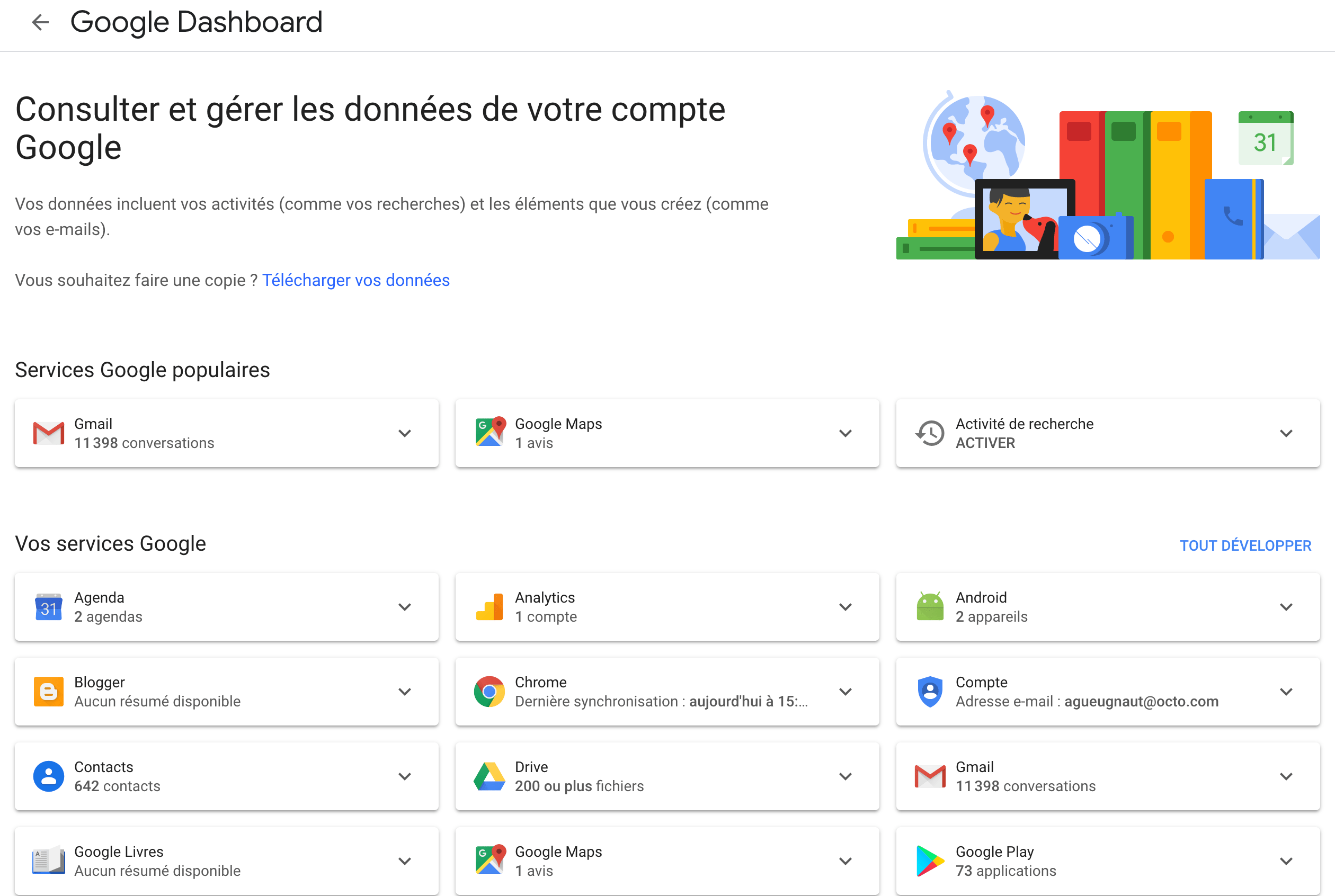Expand the popular Google Maps chevron
The height and width of the screenshot is (896, 1335).
pos(845,433)
